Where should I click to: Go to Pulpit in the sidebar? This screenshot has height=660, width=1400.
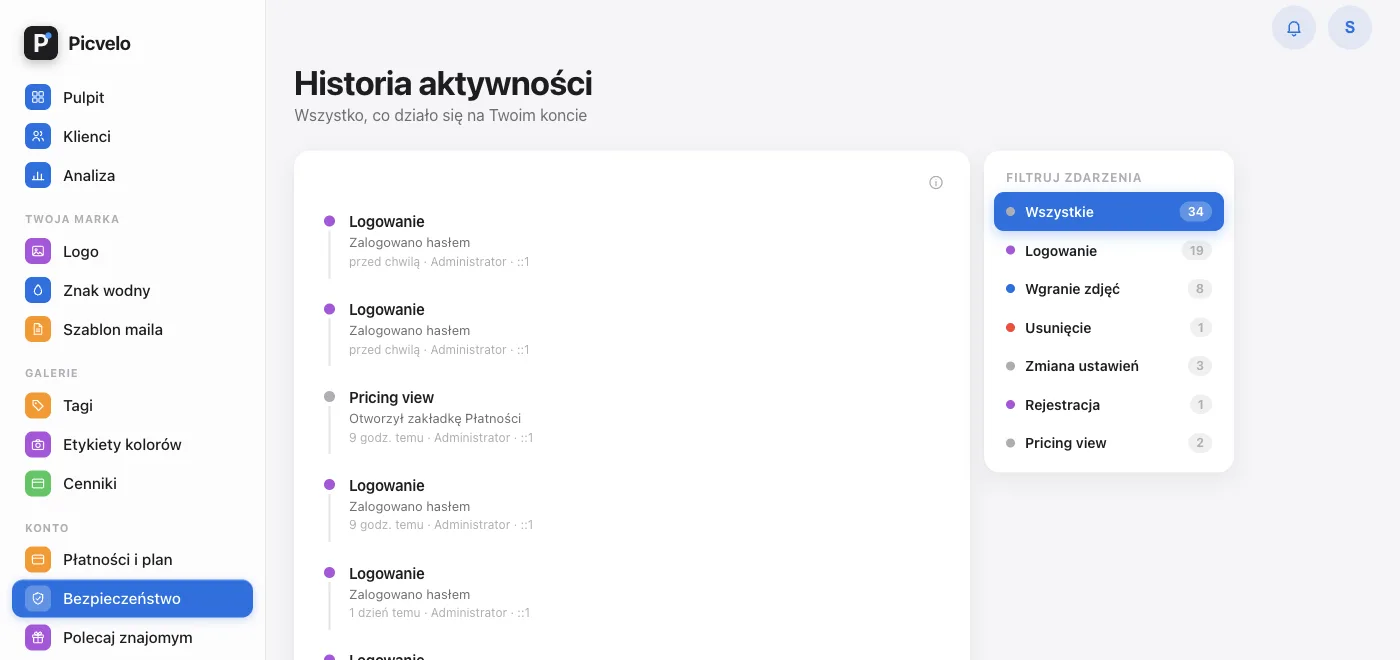[132, 97]
